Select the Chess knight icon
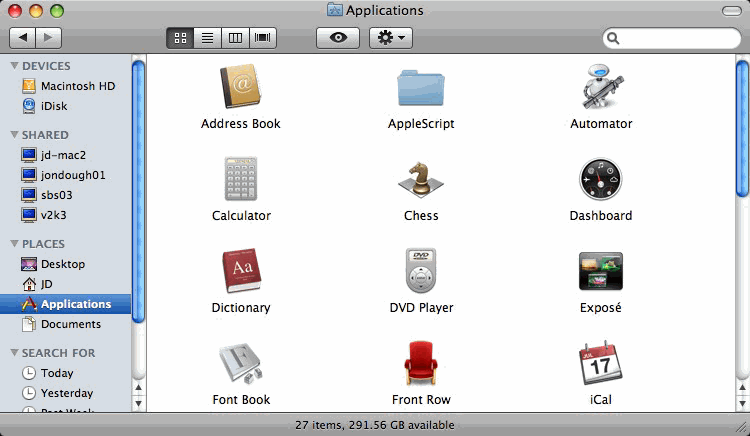 (421, 180)
